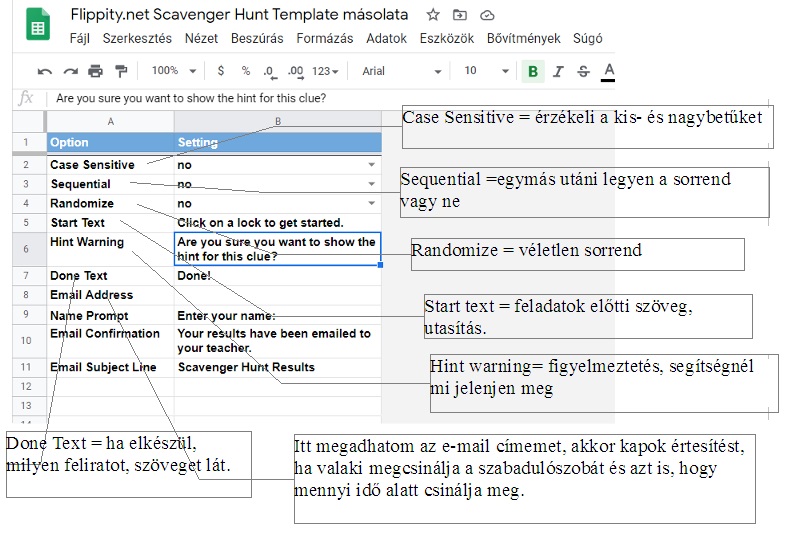The height and width of the screenshot is (535, 793).
Task: Print the spreadsheet
Action: [x=95, y=71]
